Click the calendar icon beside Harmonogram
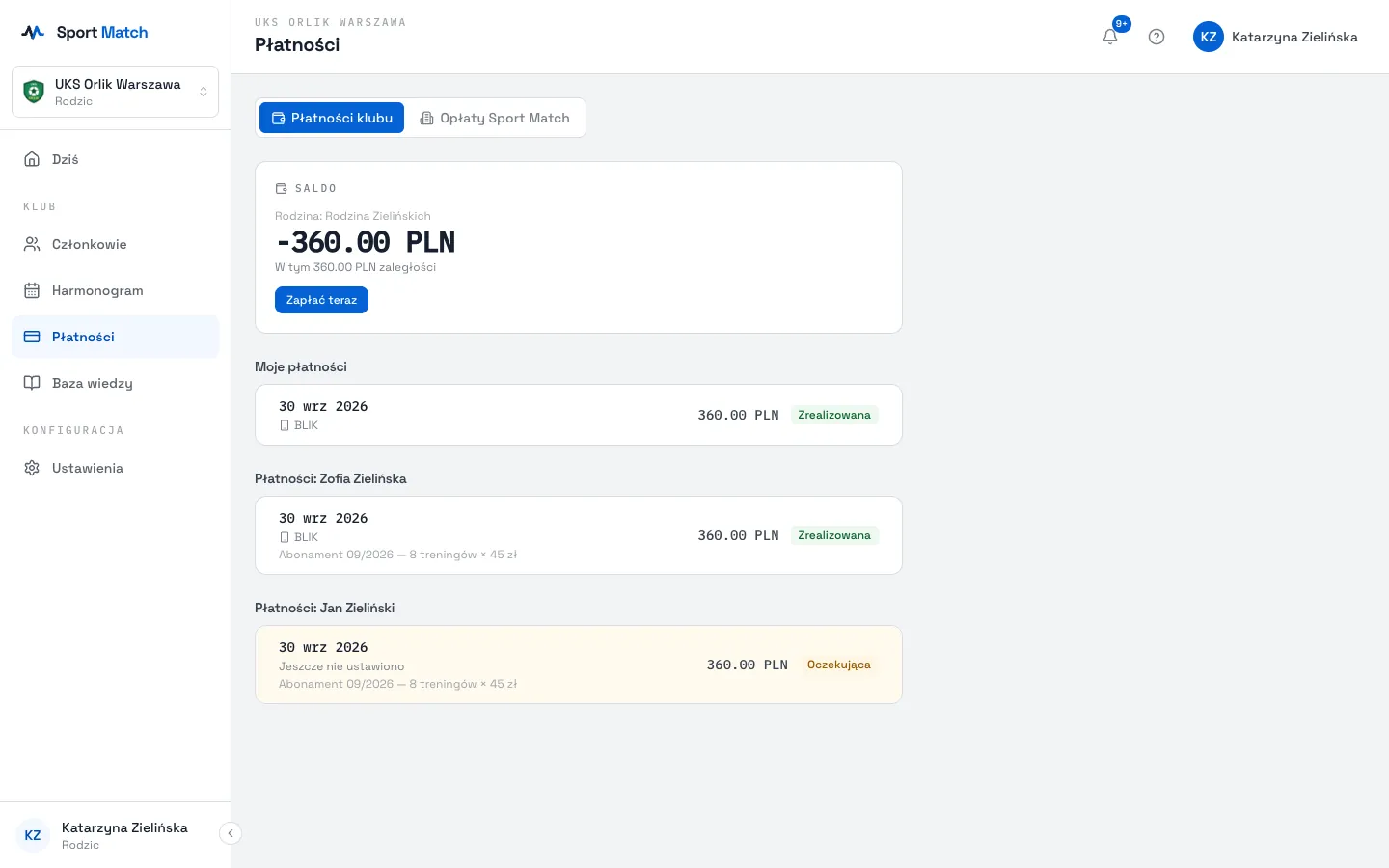1389x868 pixels. tap(32, 290)
